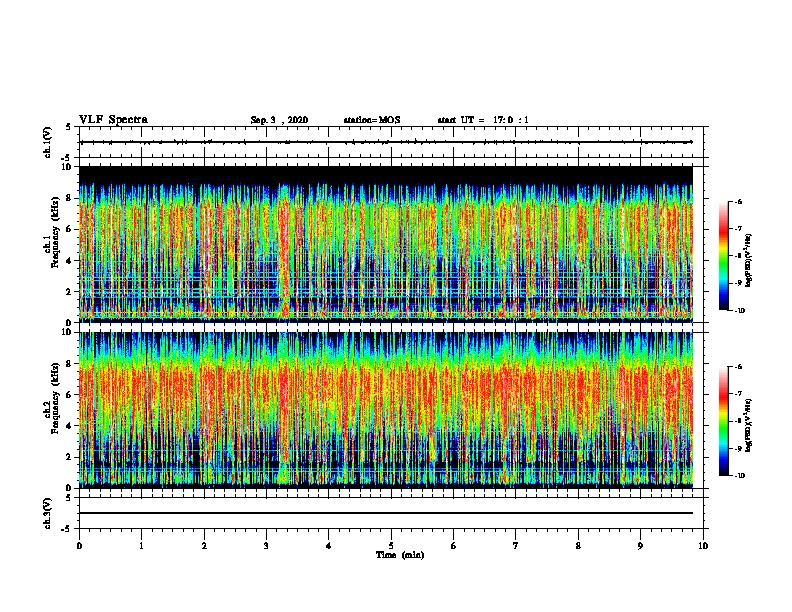Click the ch.1 spectrogram plot area
792x612 pixels.
(386, 244)
